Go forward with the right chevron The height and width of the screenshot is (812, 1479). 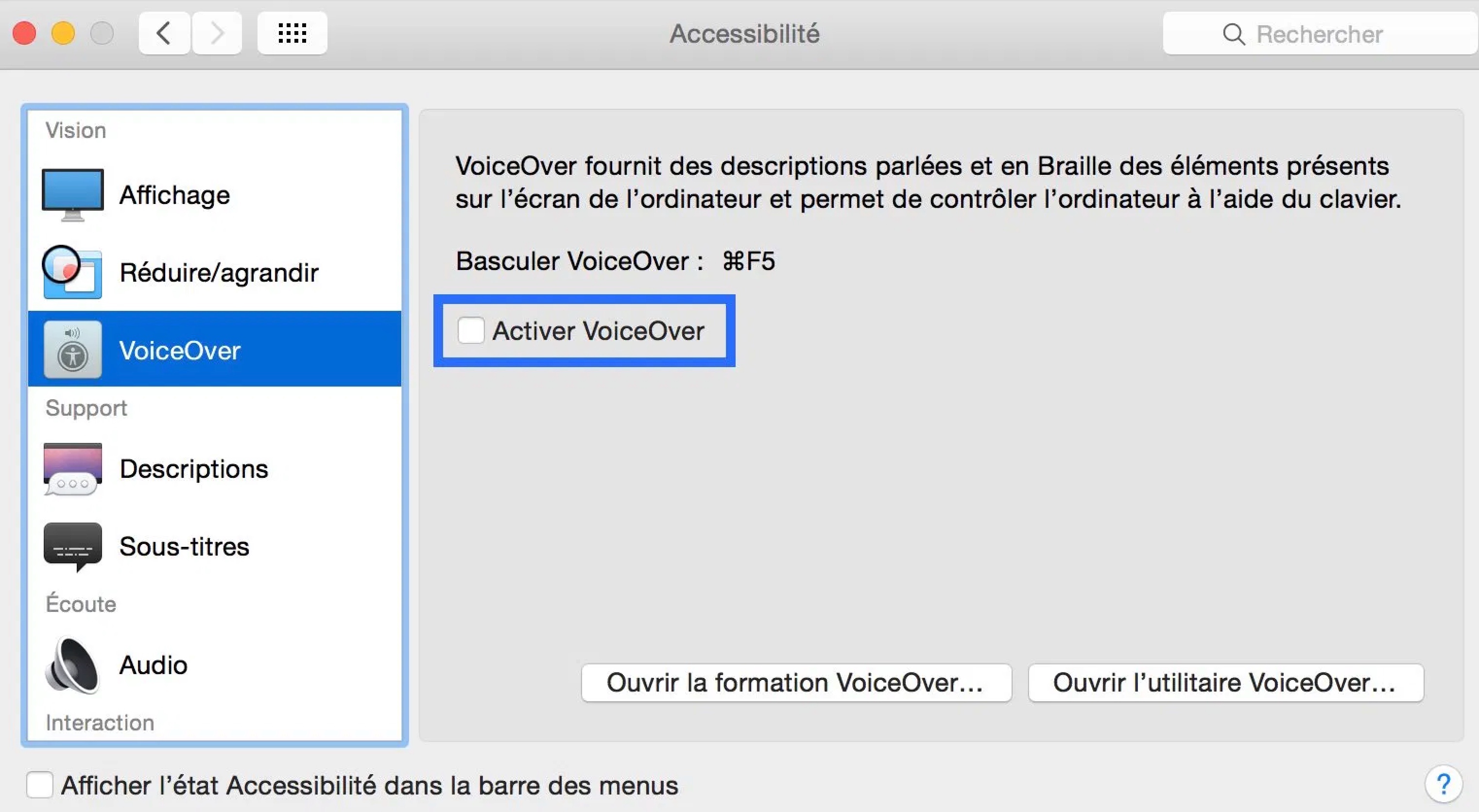[x=217, y=34]
